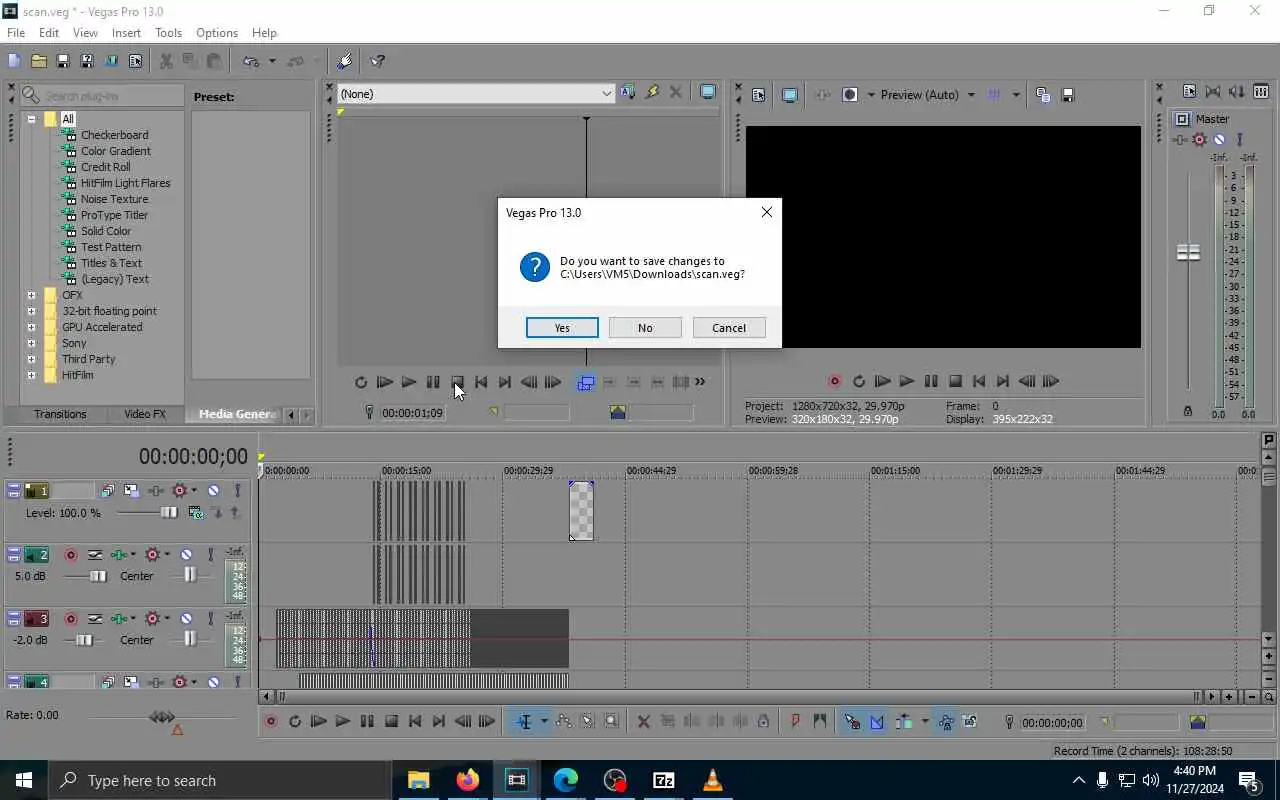Image resolution: width=1280 pixels, height=800 pixels.
Task: Expand the 32-bit floating point folder
Action: click(31, 311)
